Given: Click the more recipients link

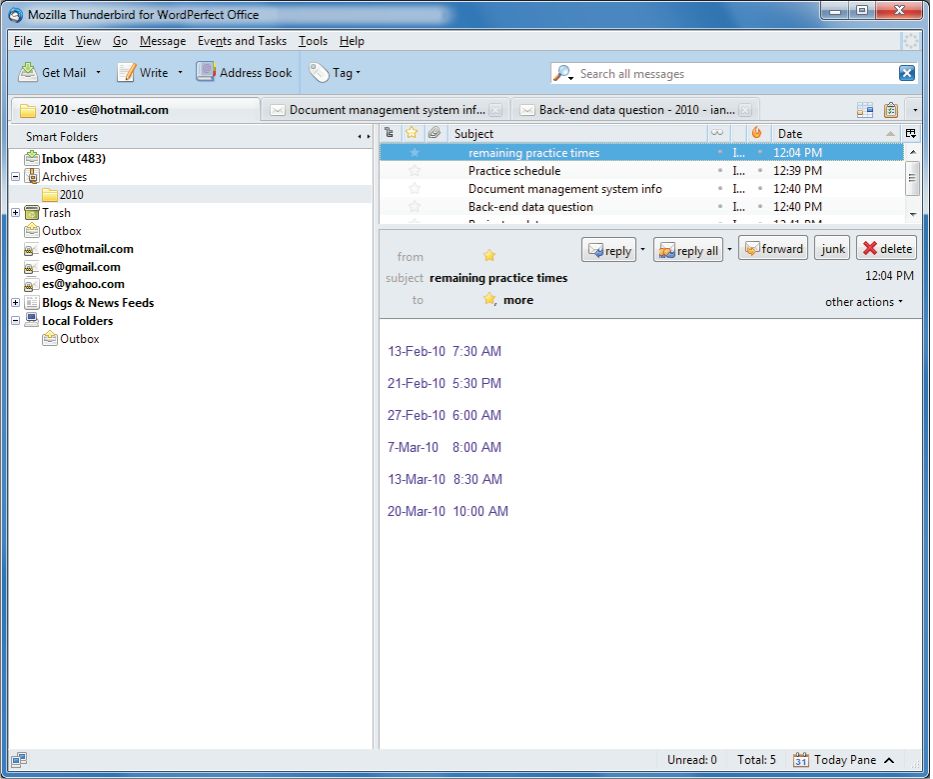Looking at the screenshot, I should click(518, 300).
